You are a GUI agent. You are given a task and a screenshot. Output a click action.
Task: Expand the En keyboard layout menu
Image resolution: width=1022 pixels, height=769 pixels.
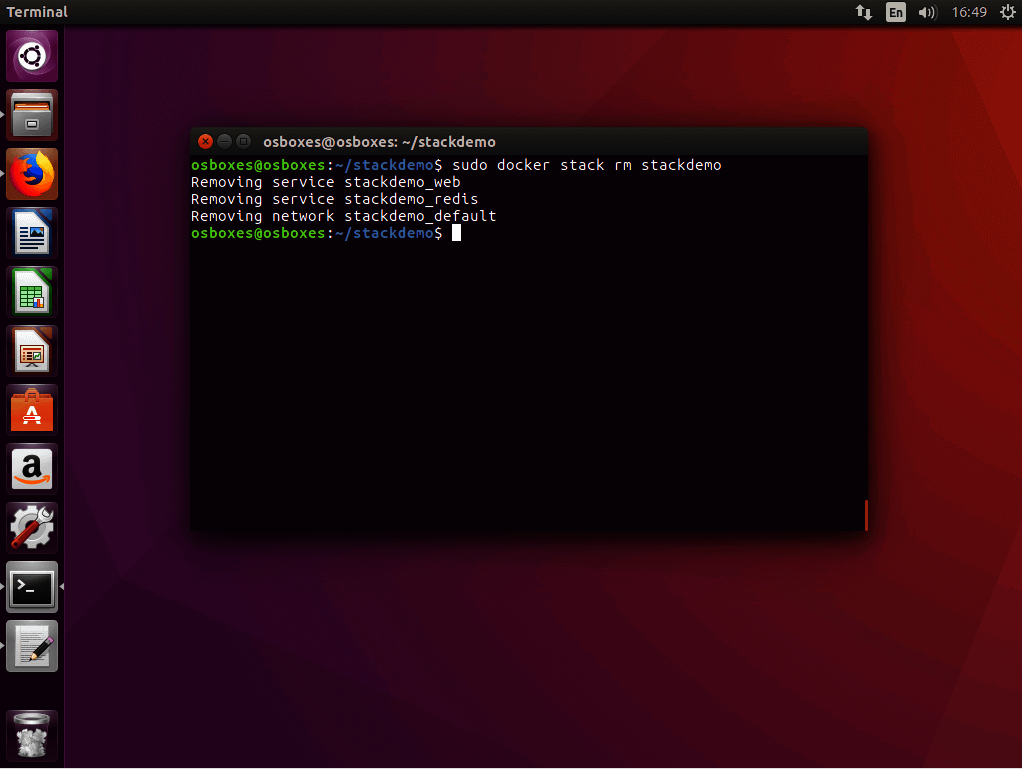pyautogui.click(x=895, y=12)
